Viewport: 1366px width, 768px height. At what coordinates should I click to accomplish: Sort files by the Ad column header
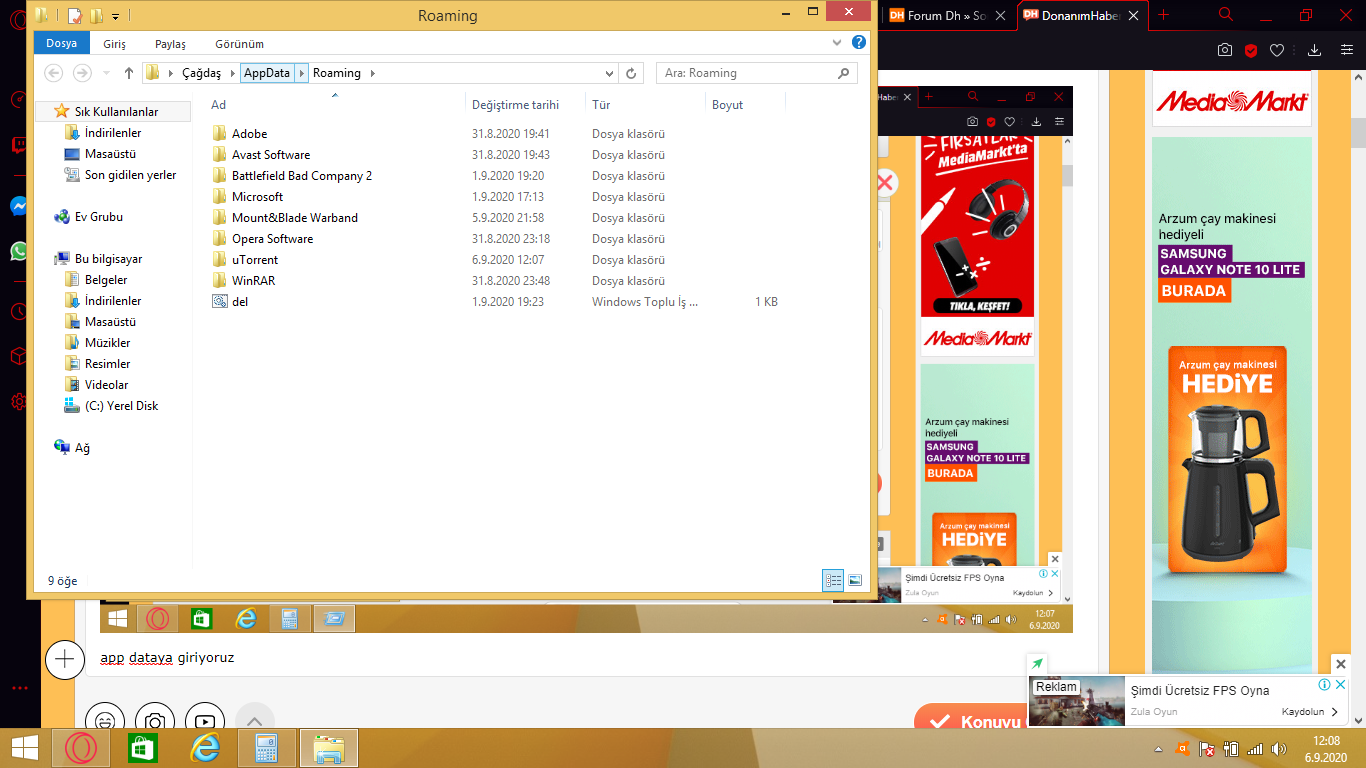[x=335, y=105]
